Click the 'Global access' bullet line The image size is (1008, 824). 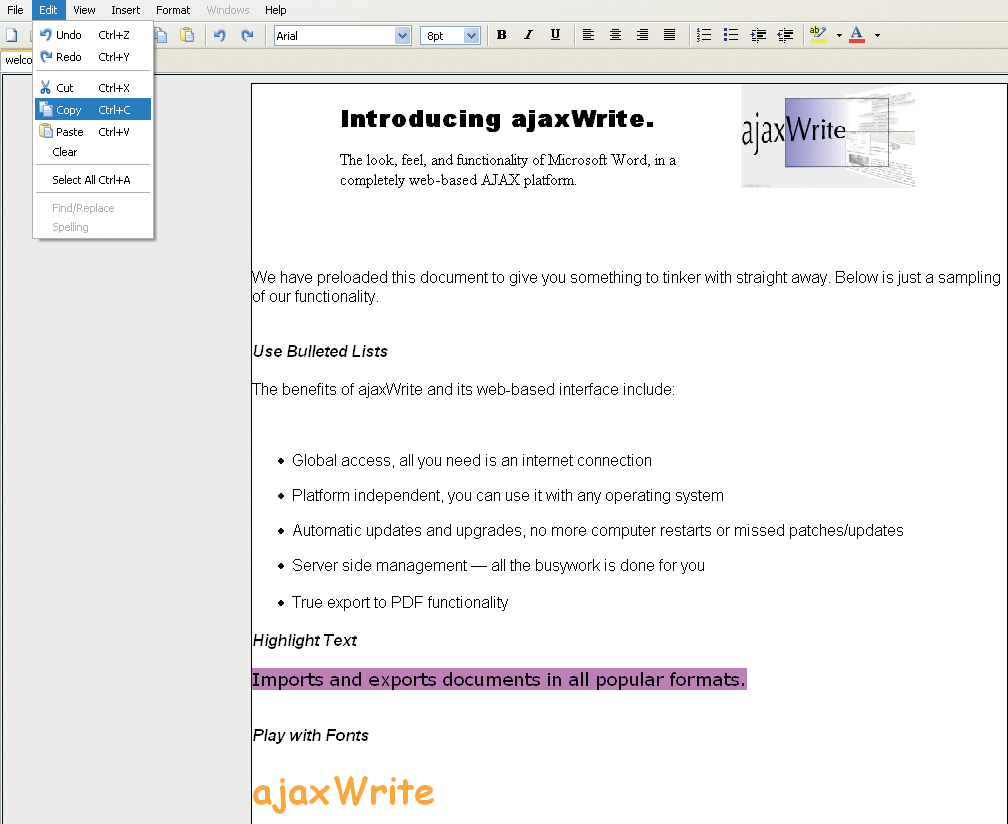click(472, 460)
